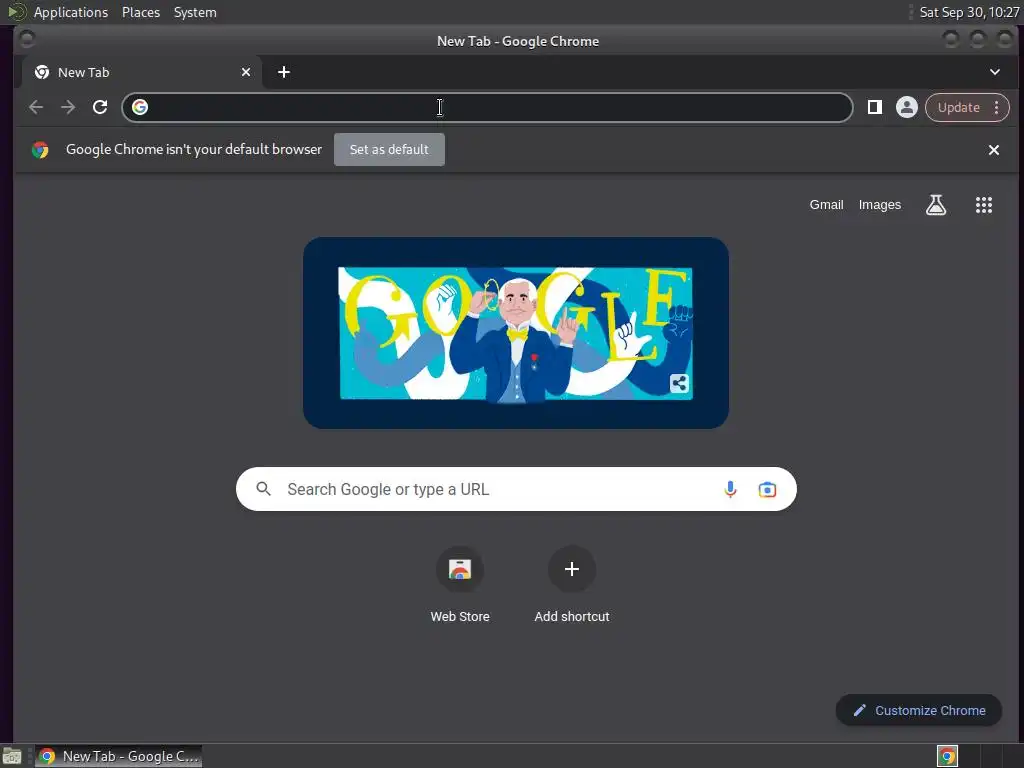Set Chrome as default browser
This screenshot has height=768, width=1024.
point(389,150)
